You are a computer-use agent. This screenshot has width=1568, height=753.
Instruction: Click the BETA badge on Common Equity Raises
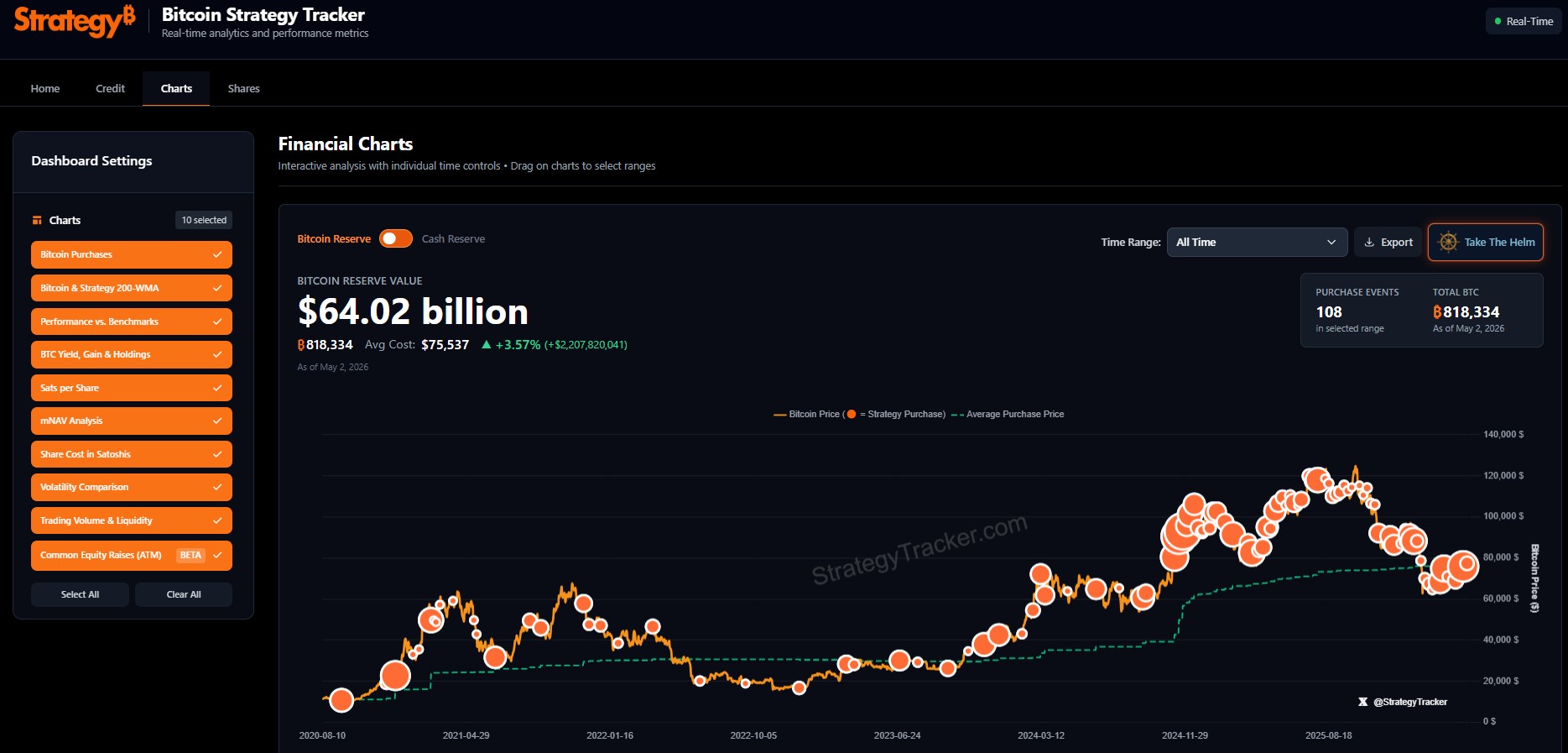[190, 556]
